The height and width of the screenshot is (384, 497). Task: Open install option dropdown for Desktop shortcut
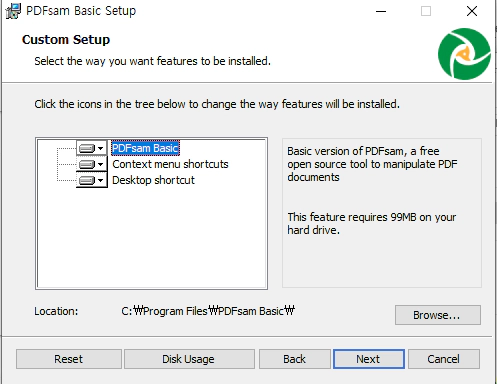[x=91, y=180]
